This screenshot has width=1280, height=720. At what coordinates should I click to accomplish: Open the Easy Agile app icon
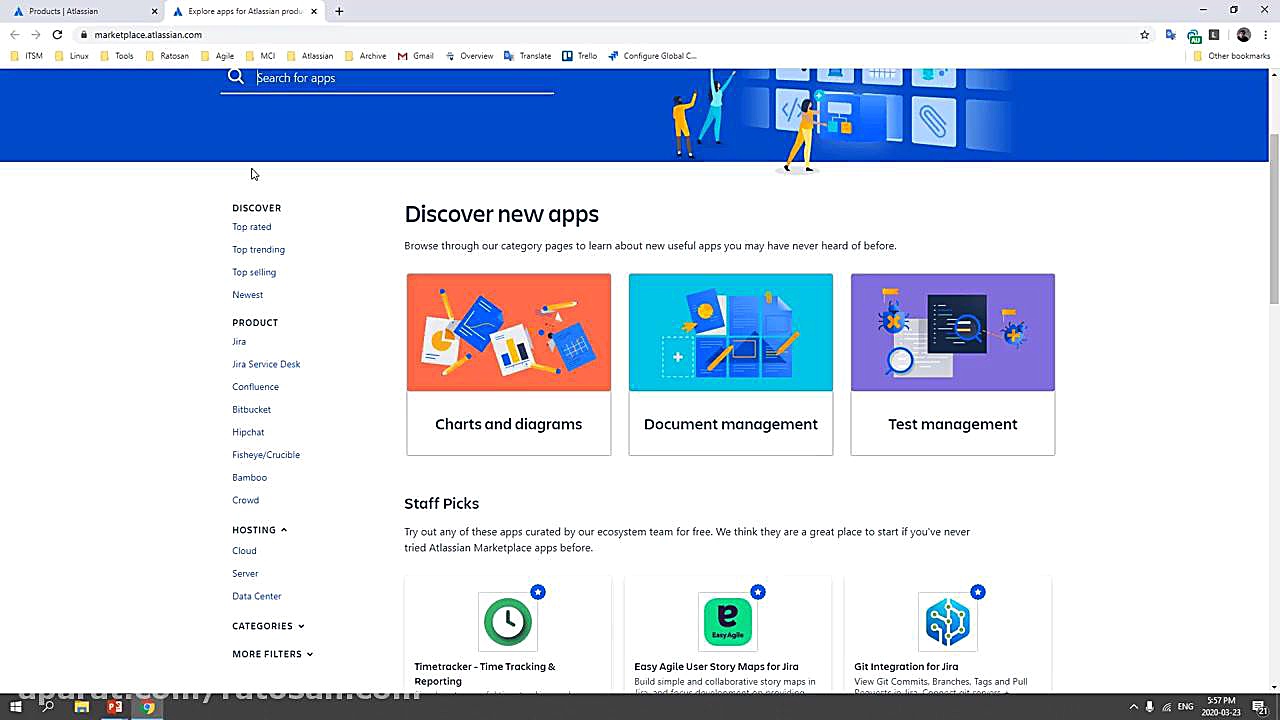(x=728, y=621)
